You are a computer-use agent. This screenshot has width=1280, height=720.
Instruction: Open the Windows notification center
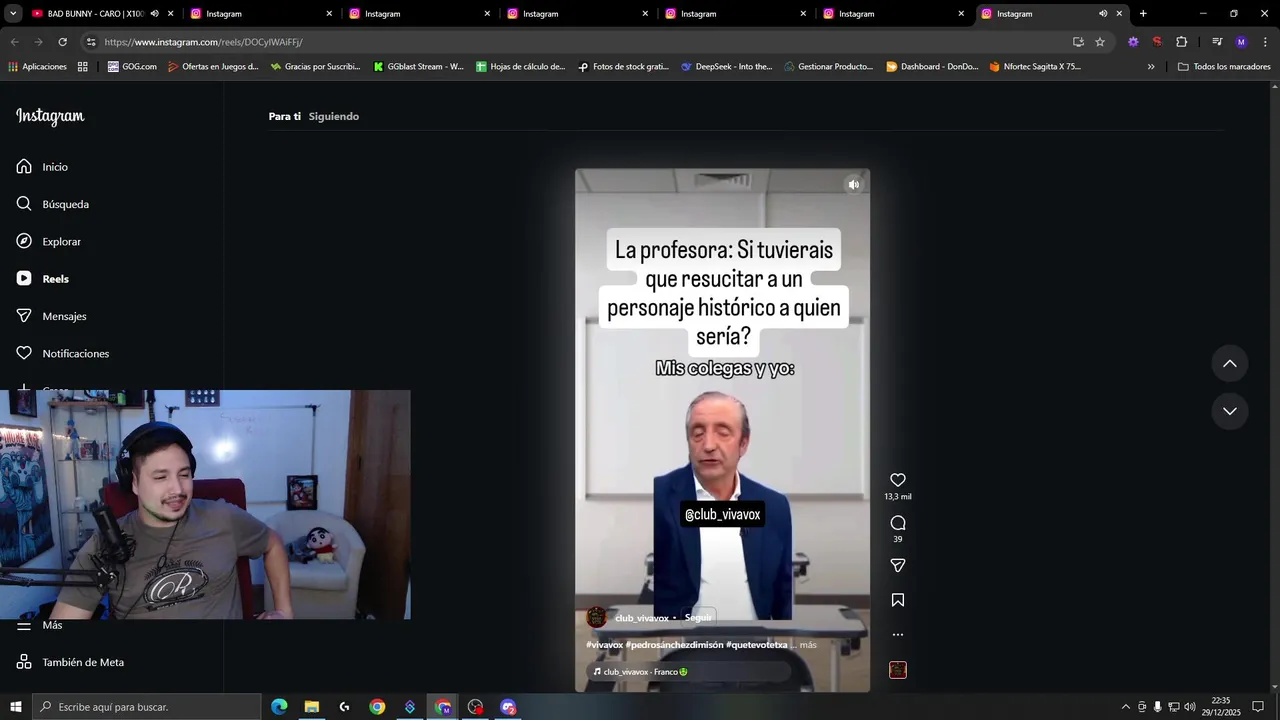(1258, 707)
